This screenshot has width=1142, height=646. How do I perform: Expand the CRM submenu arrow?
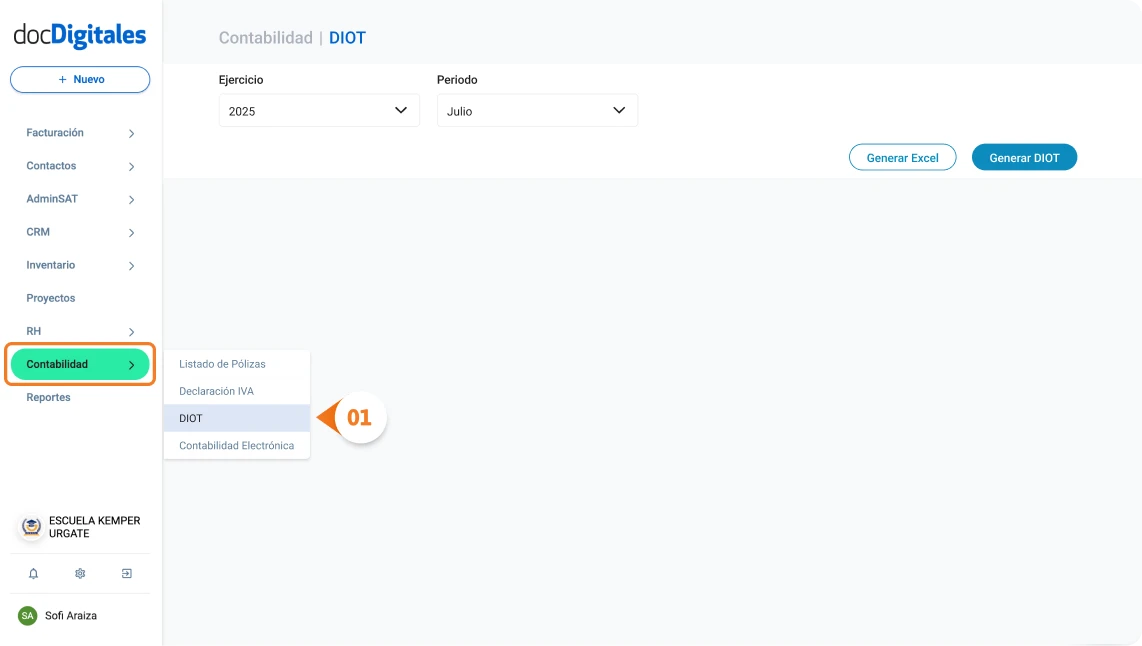pos(131,232)
